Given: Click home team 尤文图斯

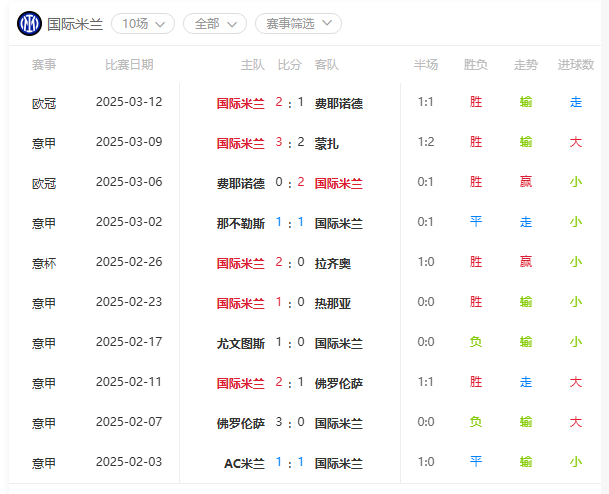Looking at the screenshot, I should (241, 343).
